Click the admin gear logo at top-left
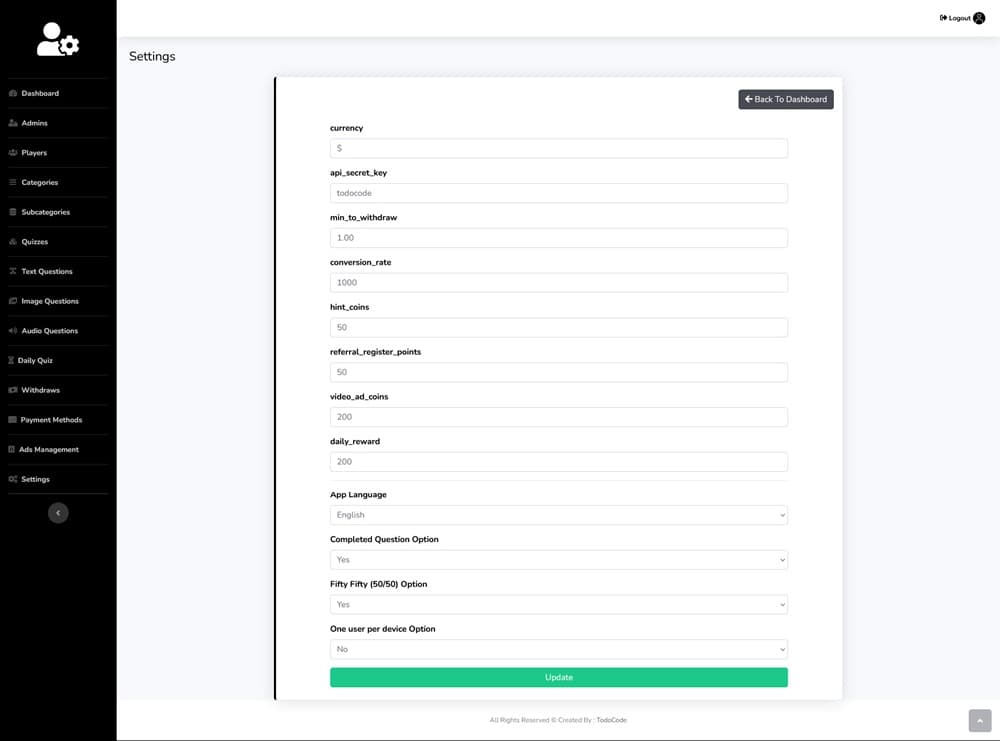 58,39
